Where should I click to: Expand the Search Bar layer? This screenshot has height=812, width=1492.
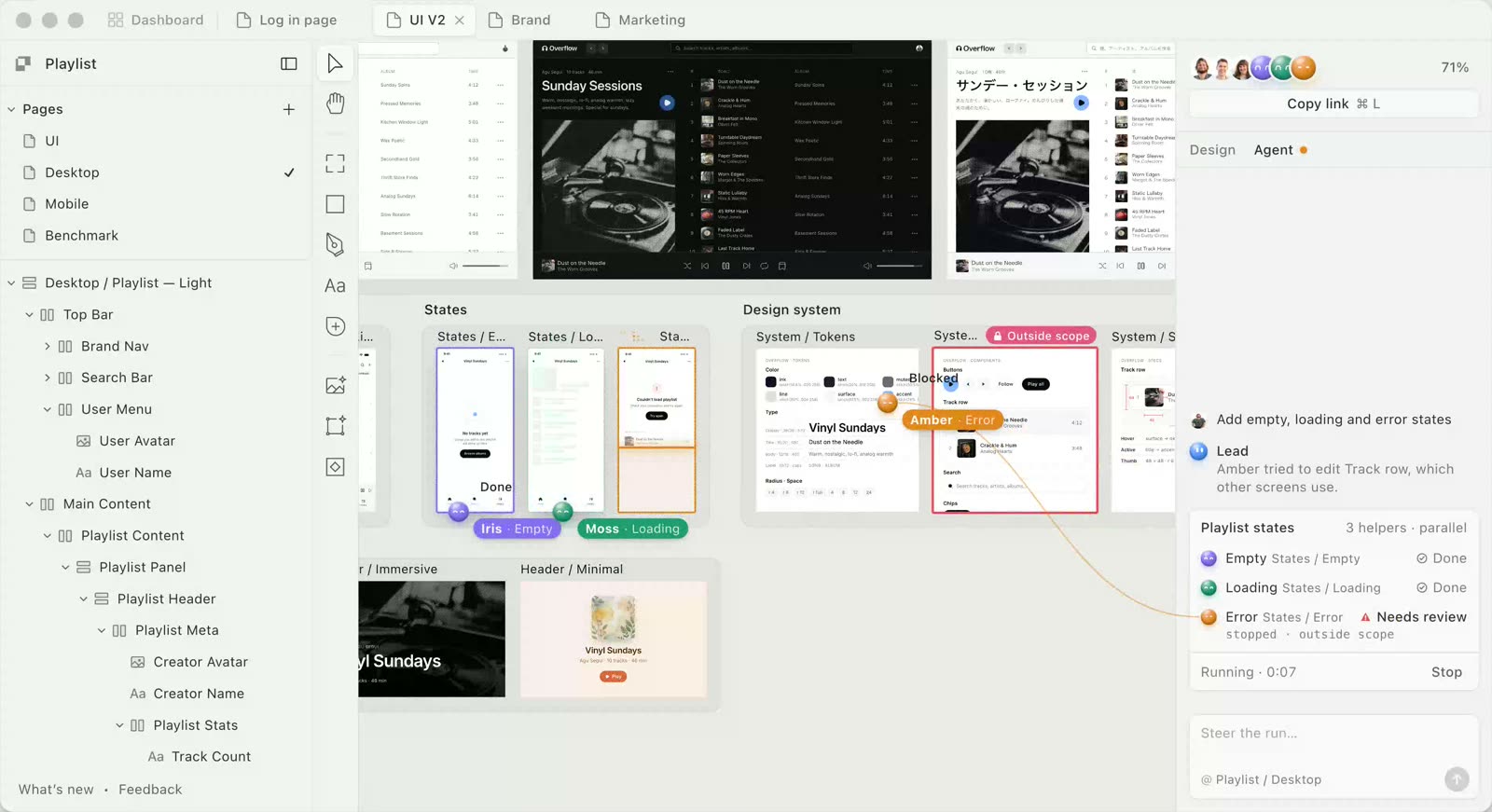pos(48,378)
